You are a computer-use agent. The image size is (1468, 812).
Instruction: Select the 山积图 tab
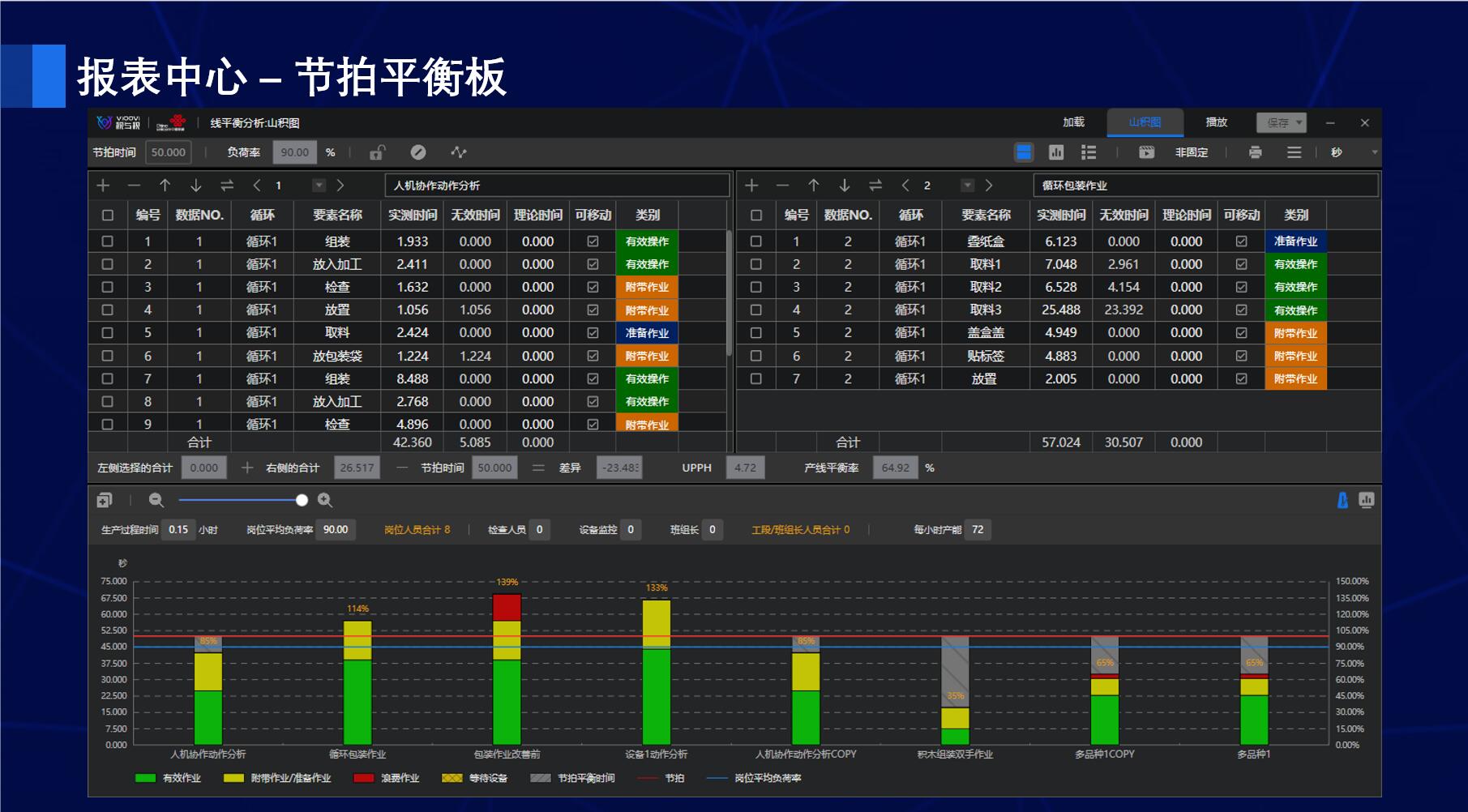(1145, 122)
